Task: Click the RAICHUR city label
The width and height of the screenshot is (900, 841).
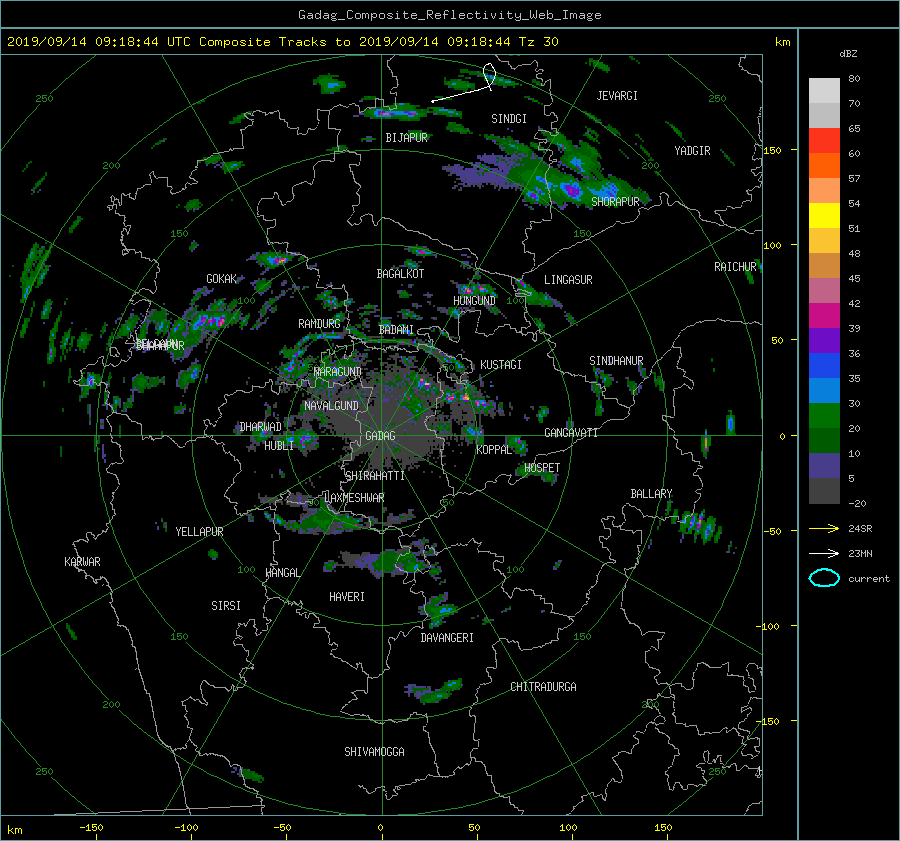Action: tap(735, 267)
